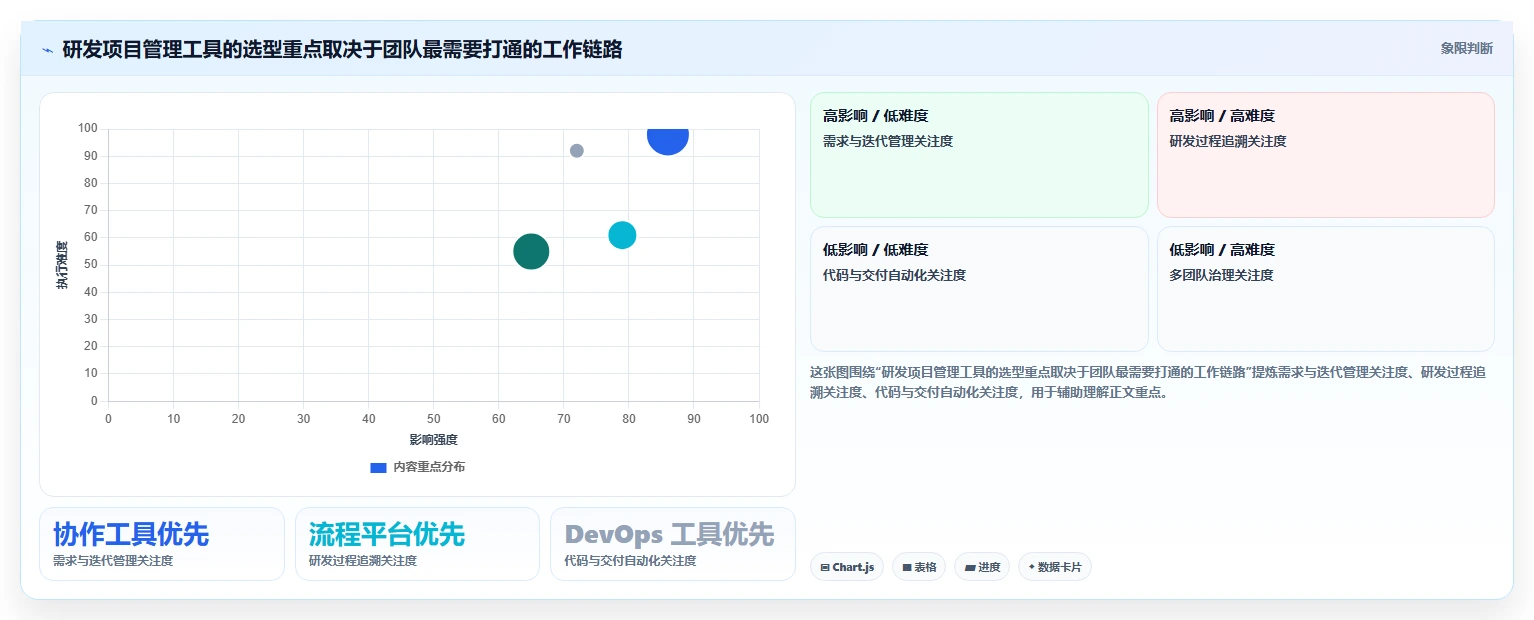Click the blue legend color box
The image size is (1534, 620).
(378, 467)
